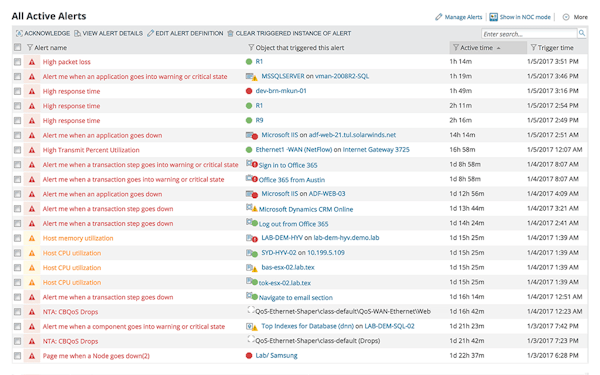
Task: Click the Show in NOC mode icon
Action: (x=494, y=17)
